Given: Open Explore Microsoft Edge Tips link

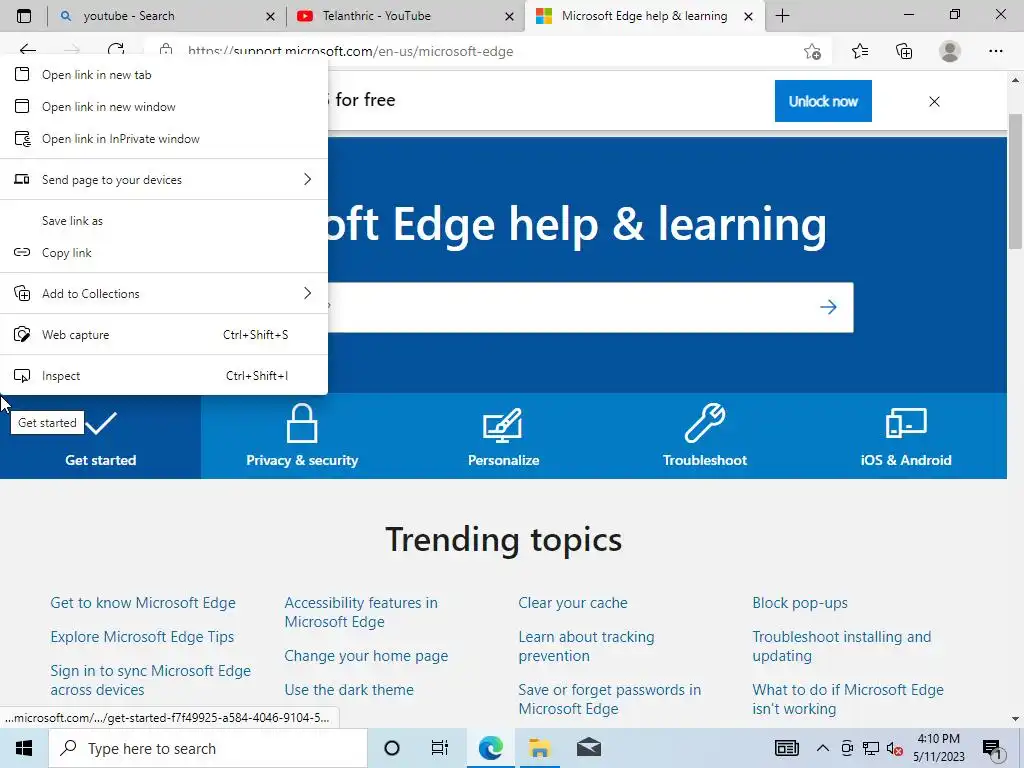Looking at the screenshot, I should [x=142, y=637].
